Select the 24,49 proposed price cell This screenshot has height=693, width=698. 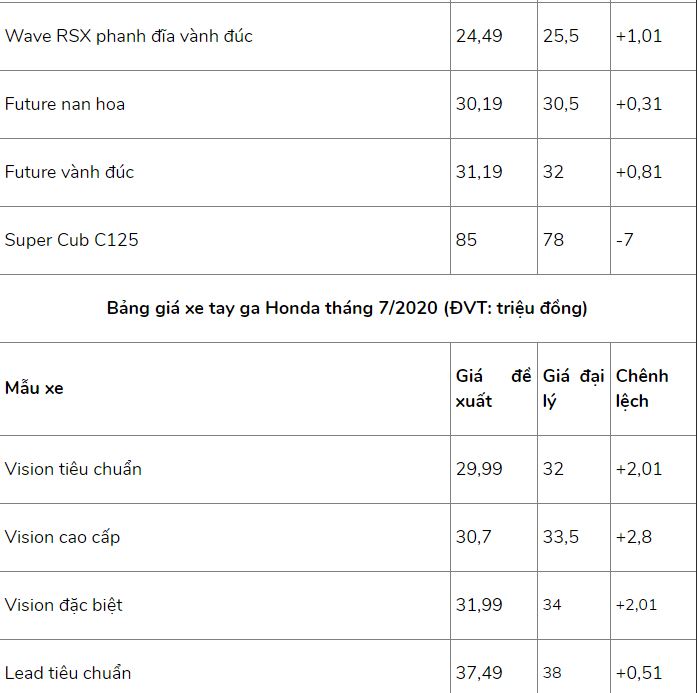[479, 36]
